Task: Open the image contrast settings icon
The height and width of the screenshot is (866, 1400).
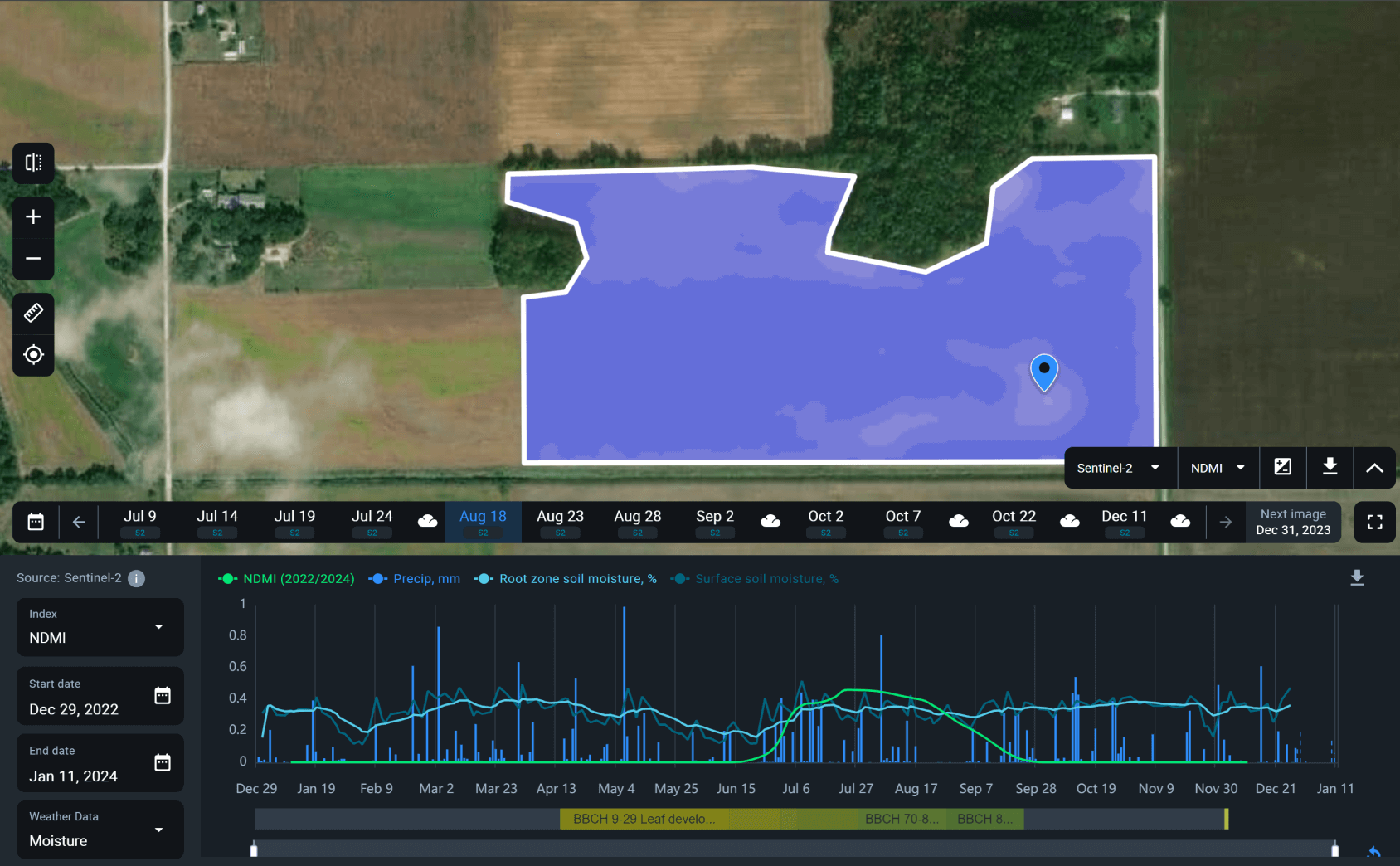Action: [1283, 467]
